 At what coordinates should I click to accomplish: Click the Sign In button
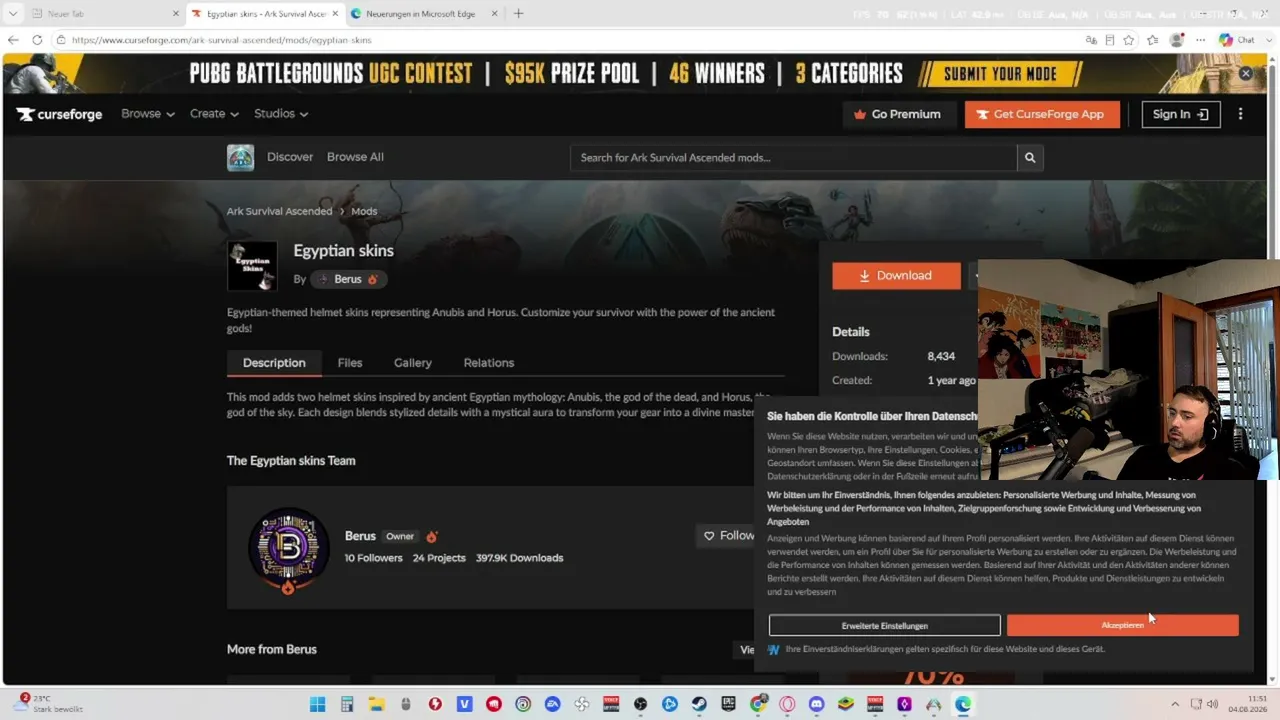1181,114
